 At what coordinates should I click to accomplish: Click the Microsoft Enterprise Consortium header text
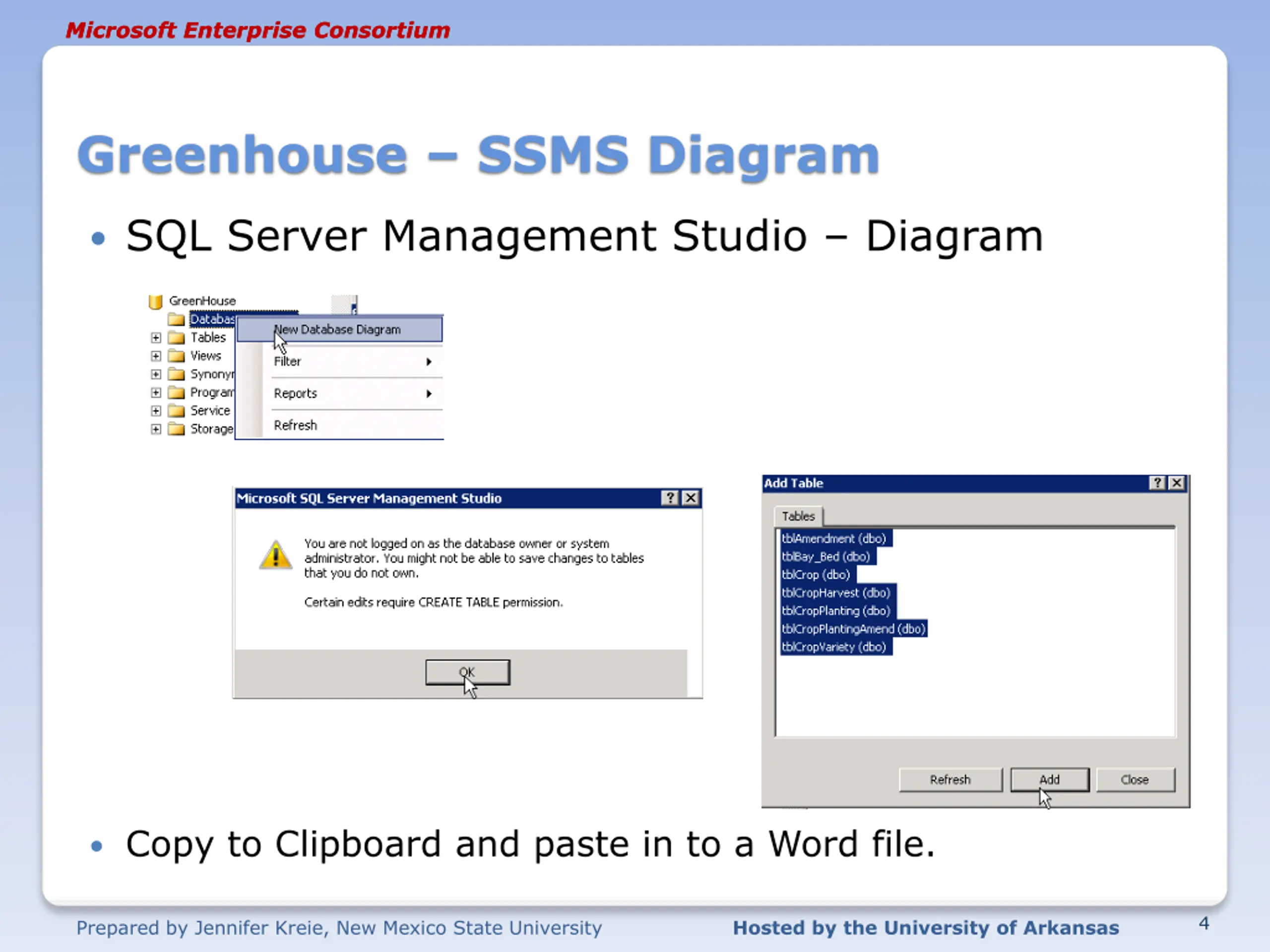(258, 30)
